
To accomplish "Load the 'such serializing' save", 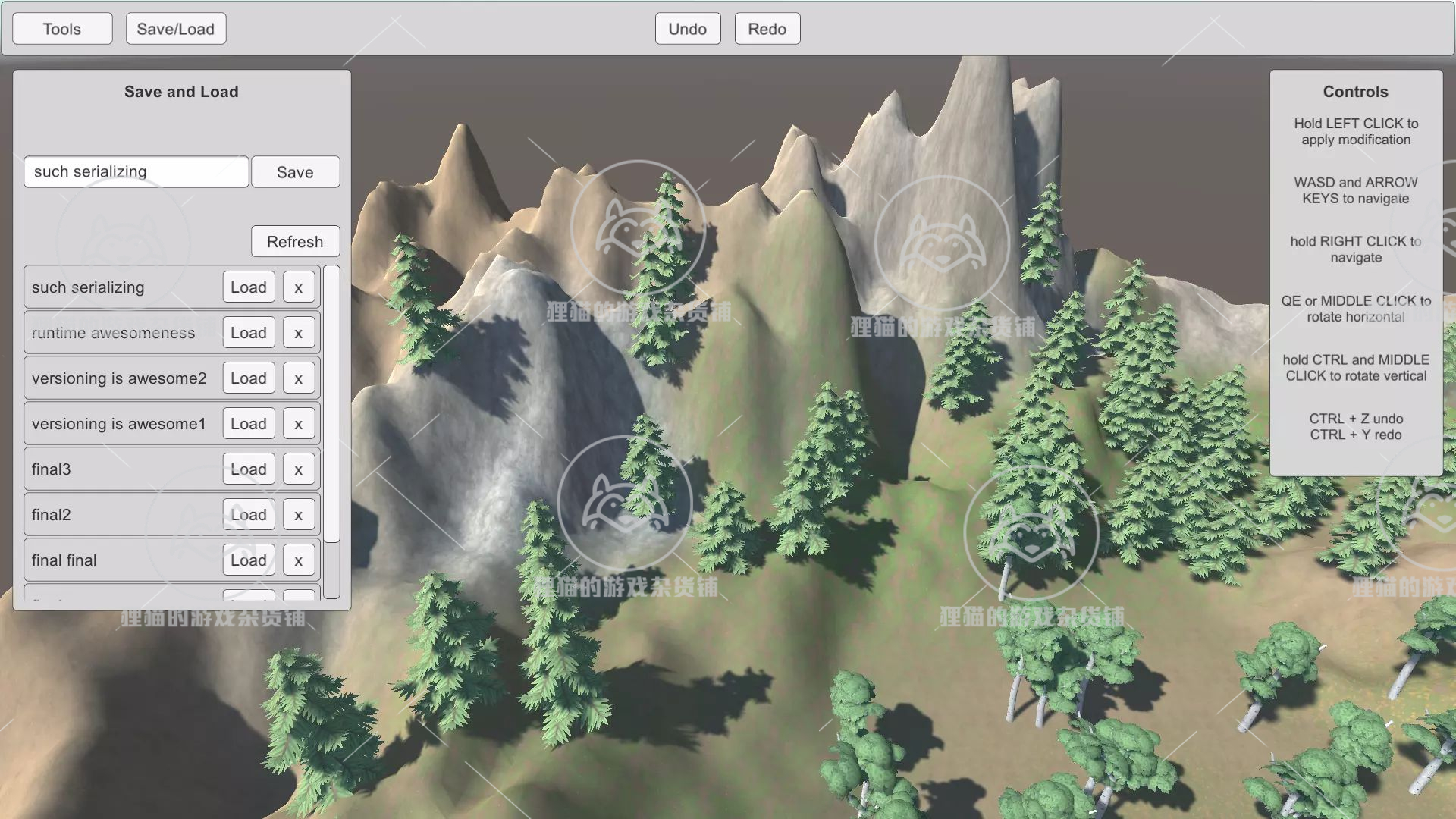I will [x=249, y=287].
